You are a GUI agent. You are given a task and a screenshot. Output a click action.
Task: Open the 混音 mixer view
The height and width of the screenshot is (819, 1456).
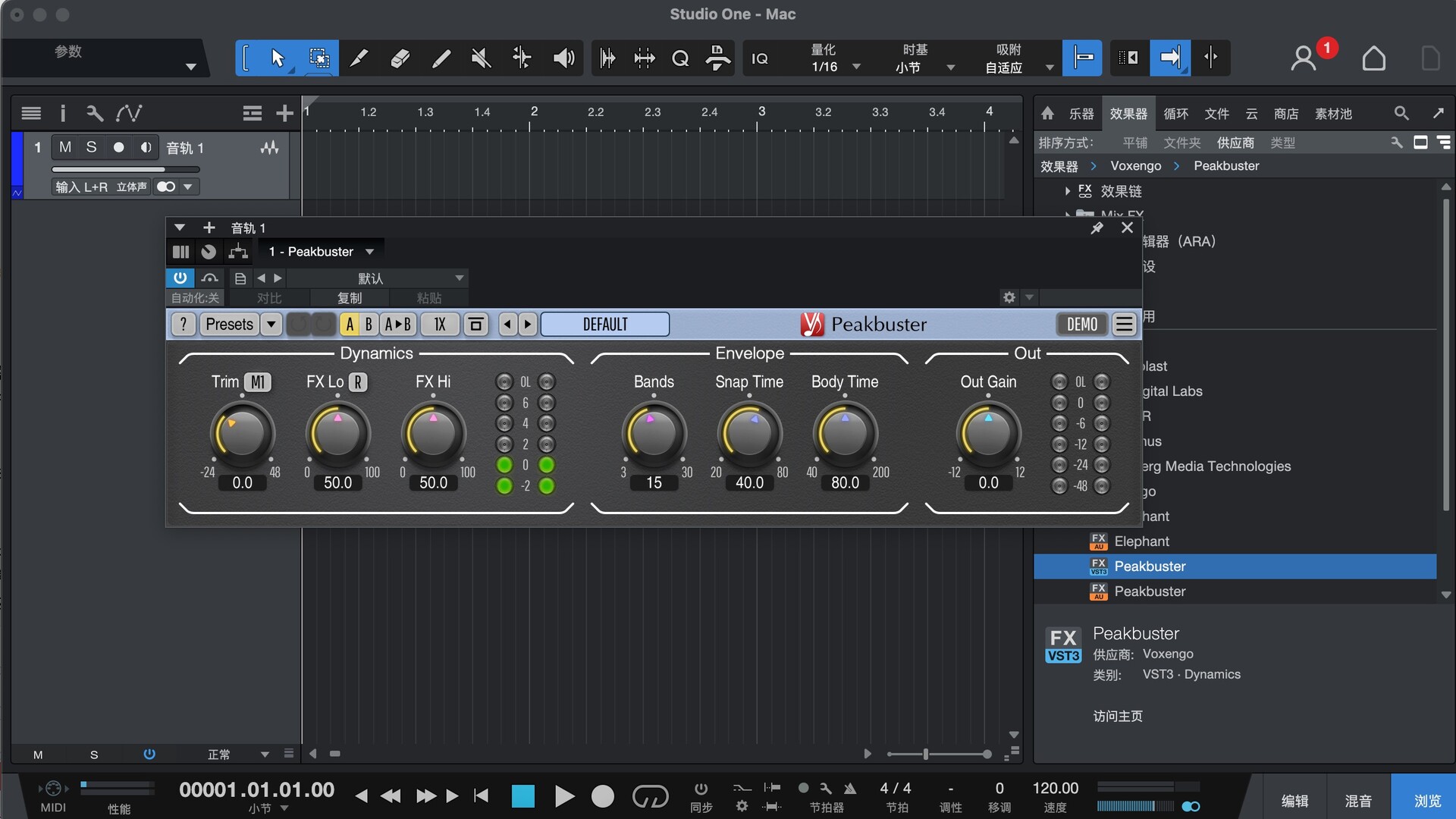pos(1357,801)
